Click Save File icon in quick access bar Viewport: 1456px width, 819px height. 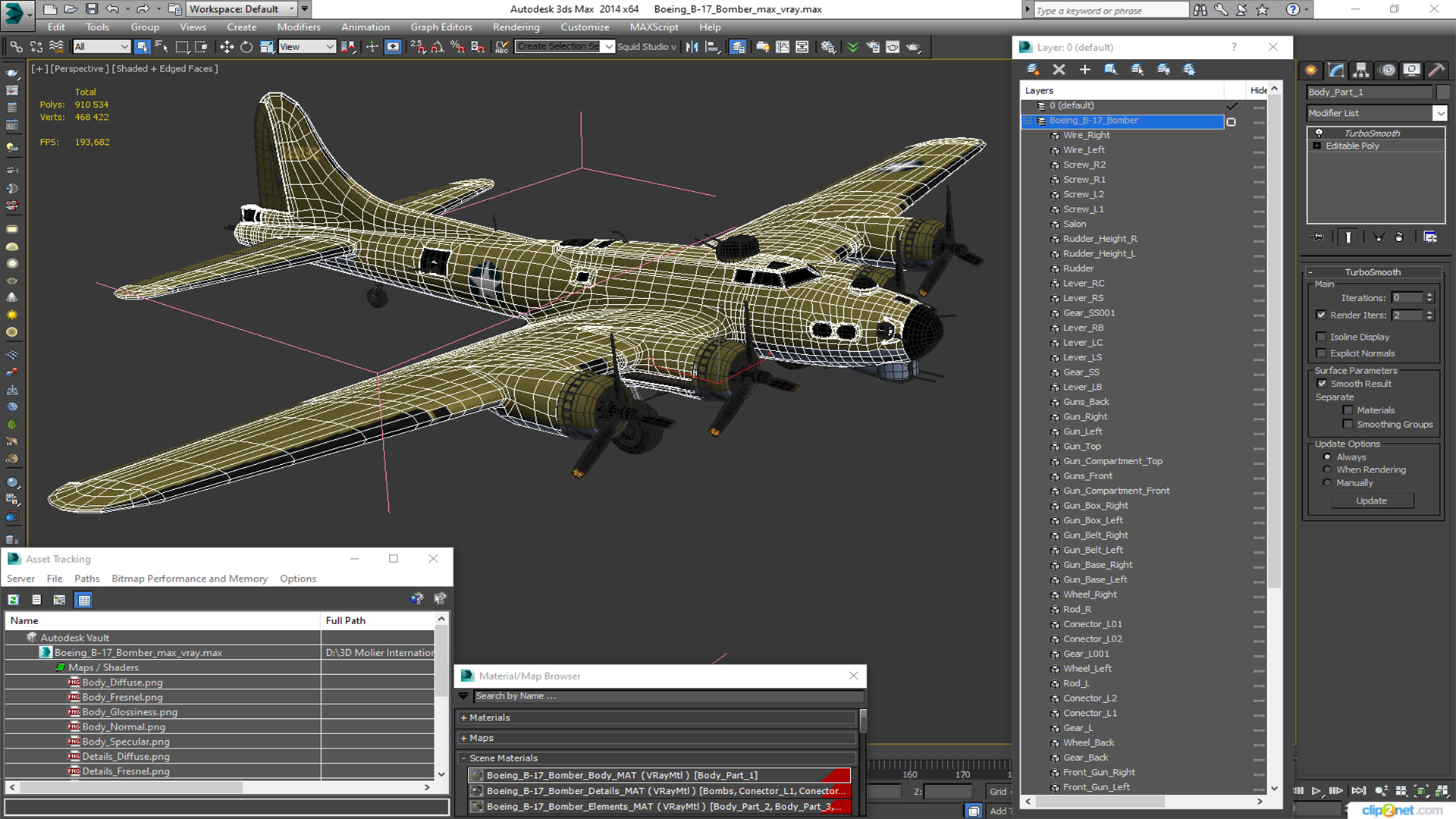tap(92, 9)
